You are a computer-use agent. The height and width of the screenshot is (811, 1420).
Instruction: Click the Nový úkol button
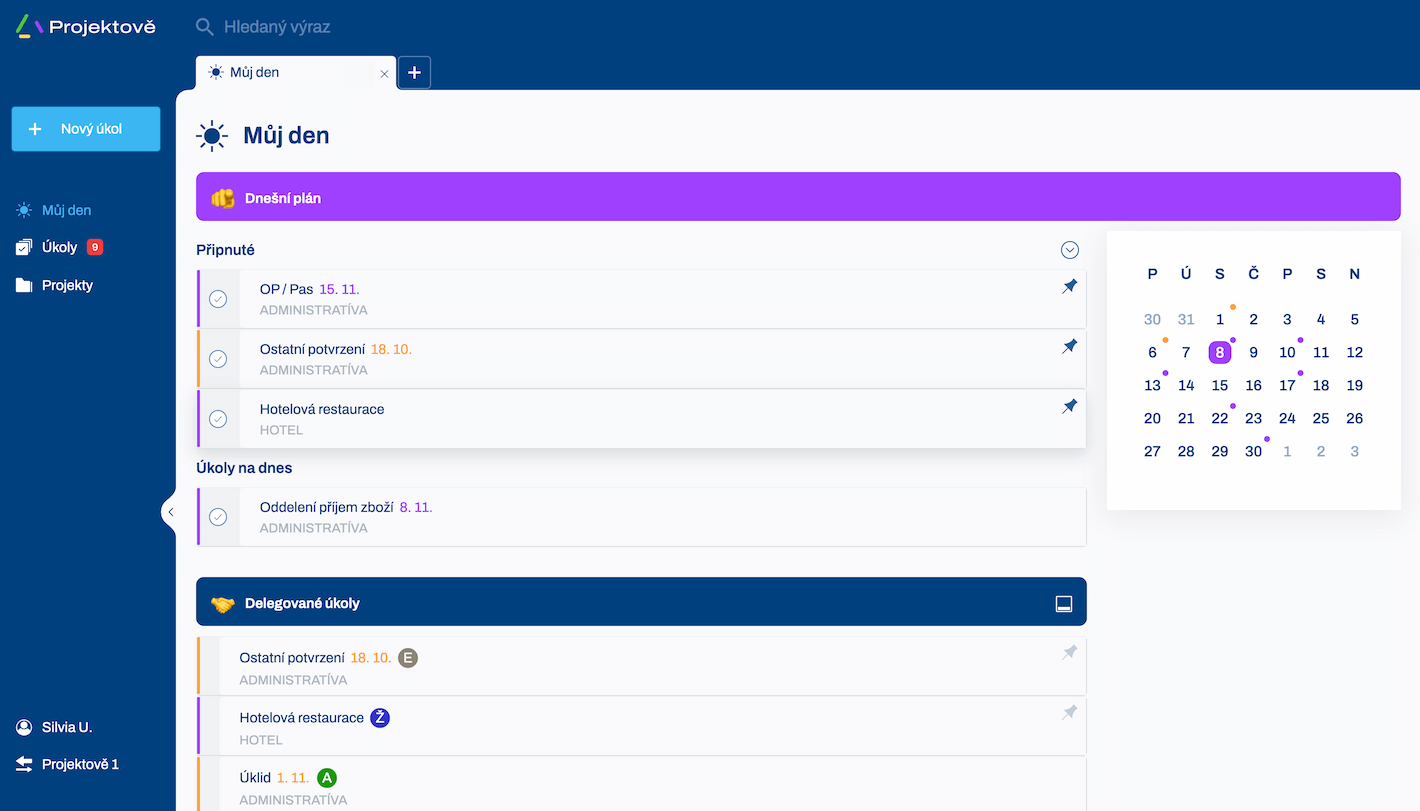(86, 129)
